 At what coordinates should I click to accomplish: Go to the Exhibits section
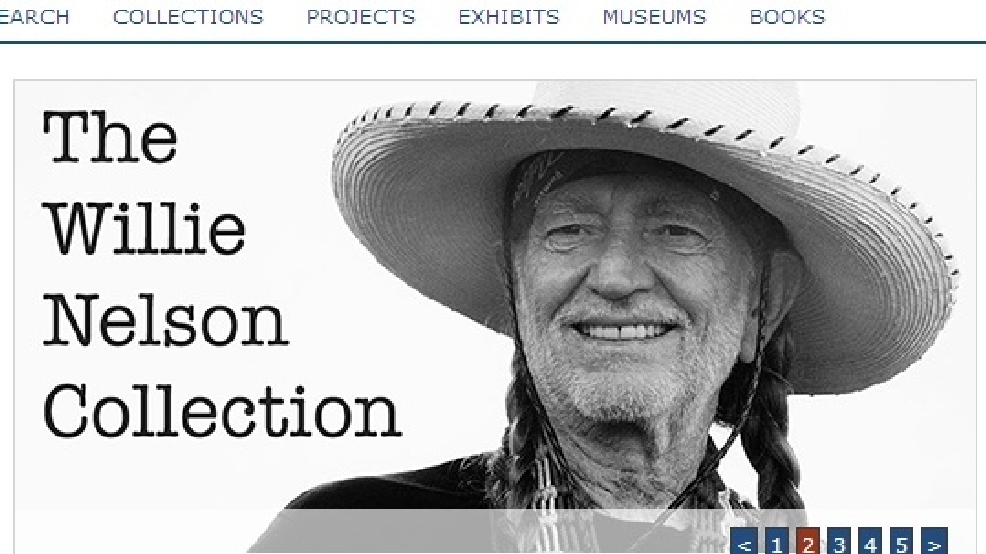[509, 17]
